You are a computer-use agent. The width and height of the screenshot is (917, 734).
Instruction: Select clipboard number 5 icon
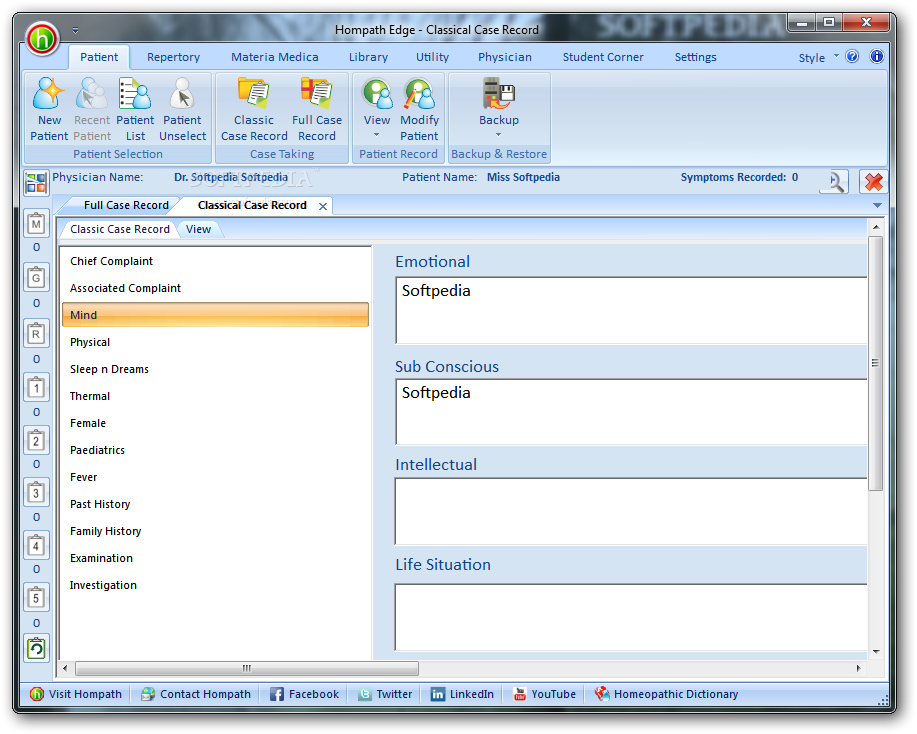coord(36,598)
